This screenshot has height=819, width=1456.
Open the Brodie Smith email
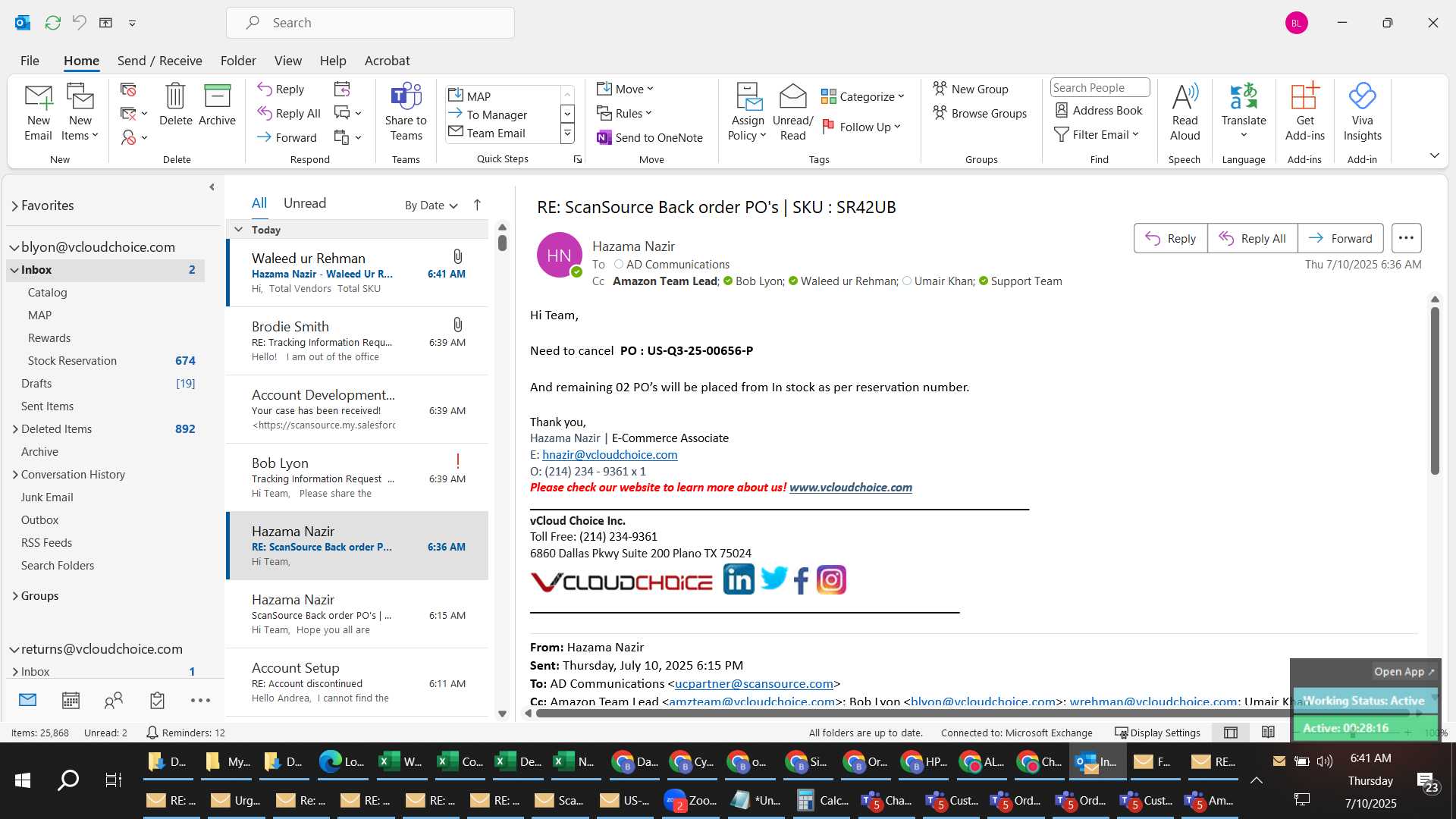[x=356, y=341]
